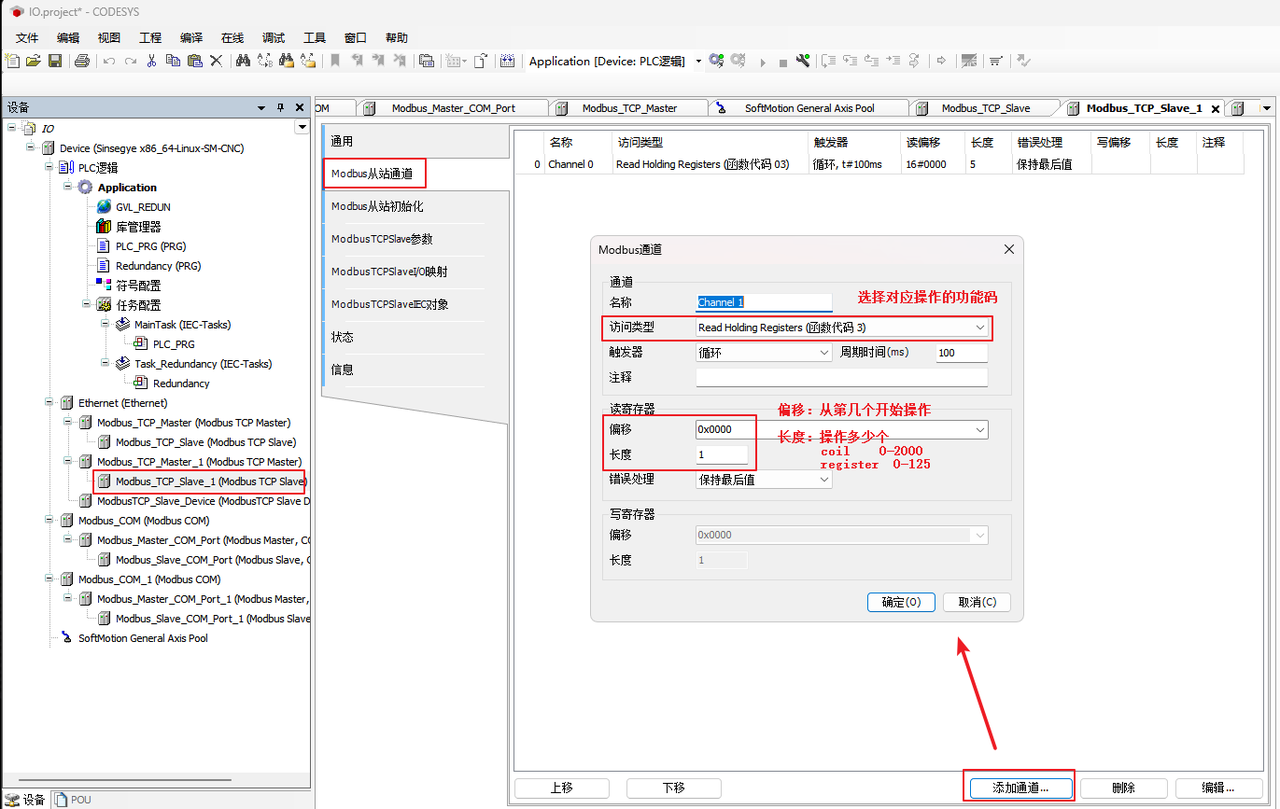The width and height of the screenshot is (1280, 809).
Task: Collapse the 任务配置 tree node
Action: (x=87, y=305)
